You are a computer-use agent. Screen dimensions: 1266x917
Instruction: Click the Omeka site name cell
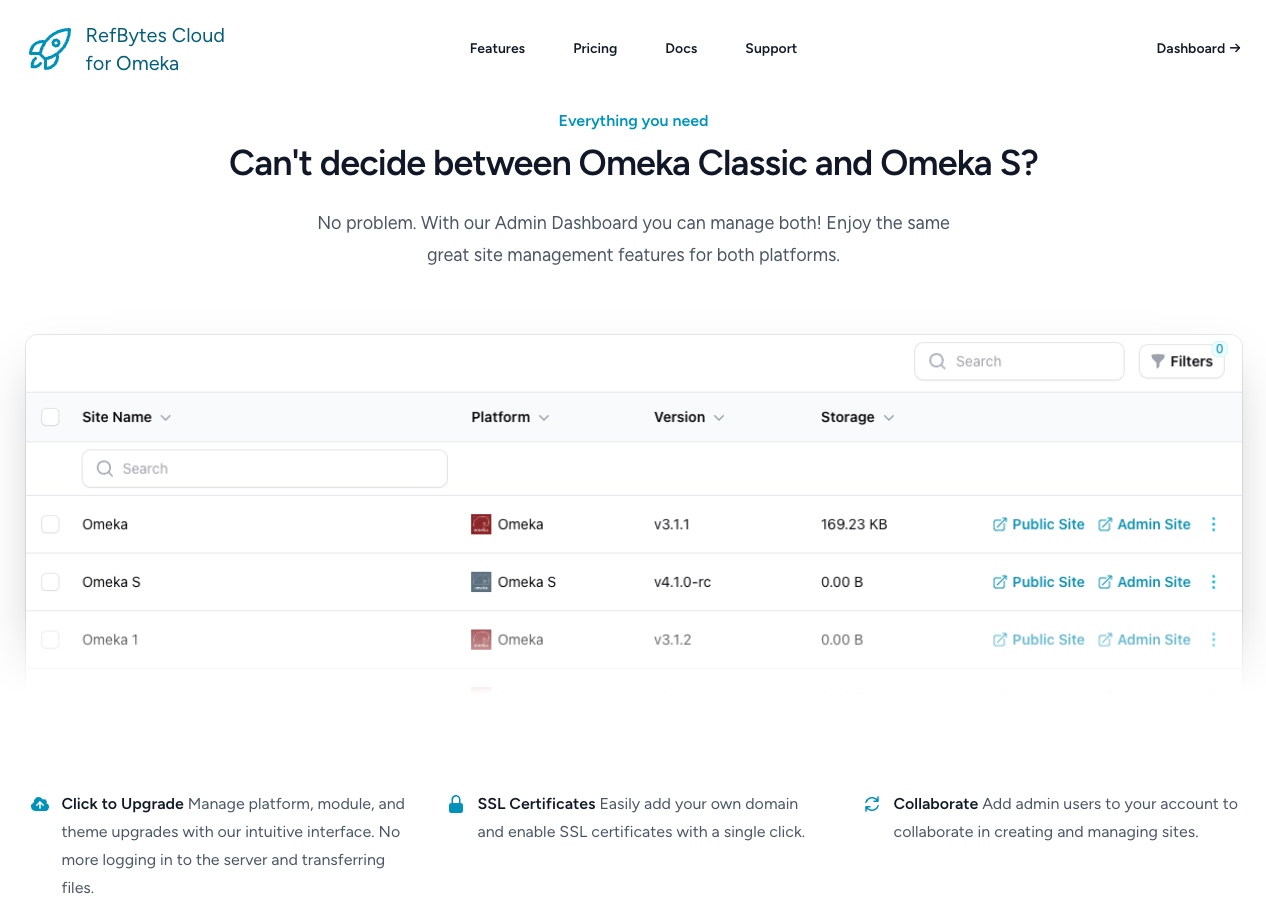click(x=105, y=524)
